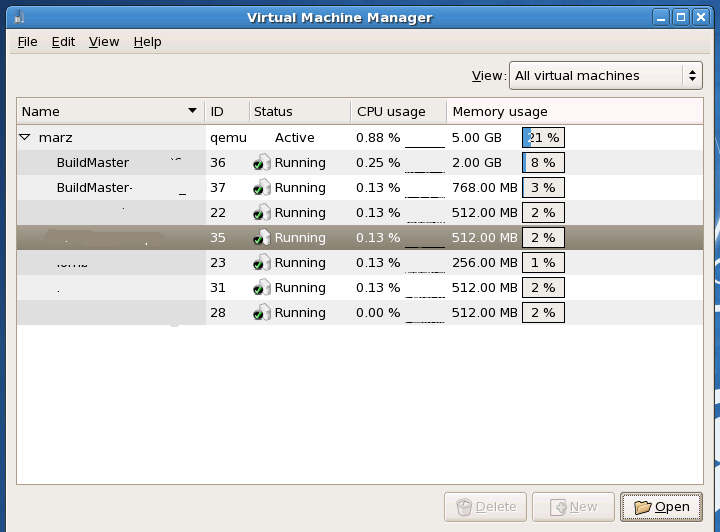Click the 21 % memory bar for marz
This screenshot has width=720, height=532.
(543, 138)
